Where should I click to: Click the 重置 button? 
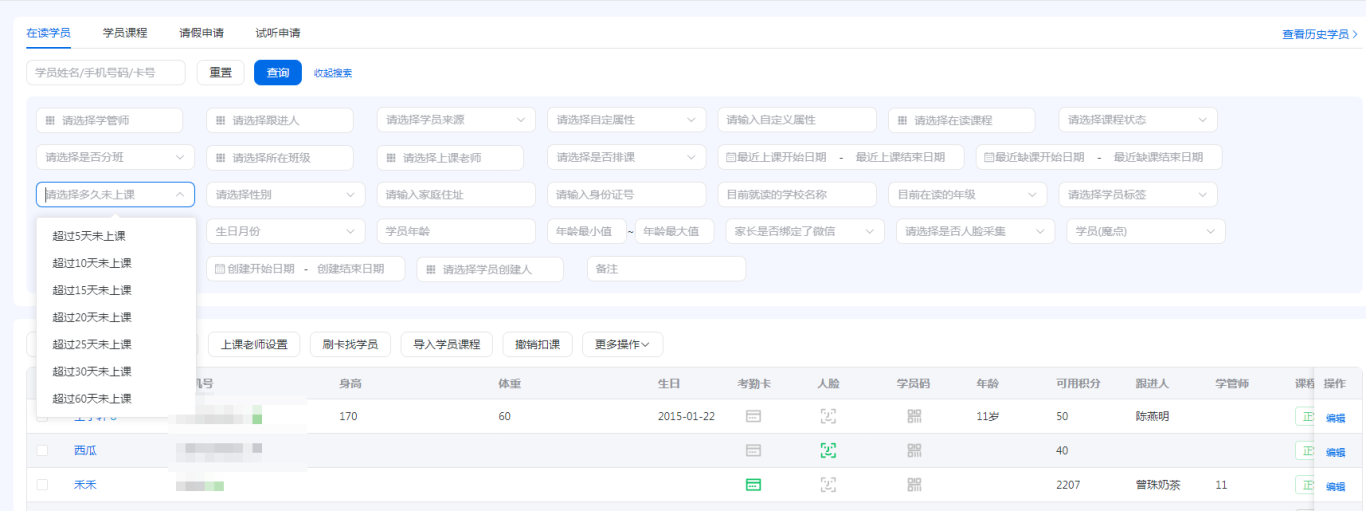coord(220,73)
